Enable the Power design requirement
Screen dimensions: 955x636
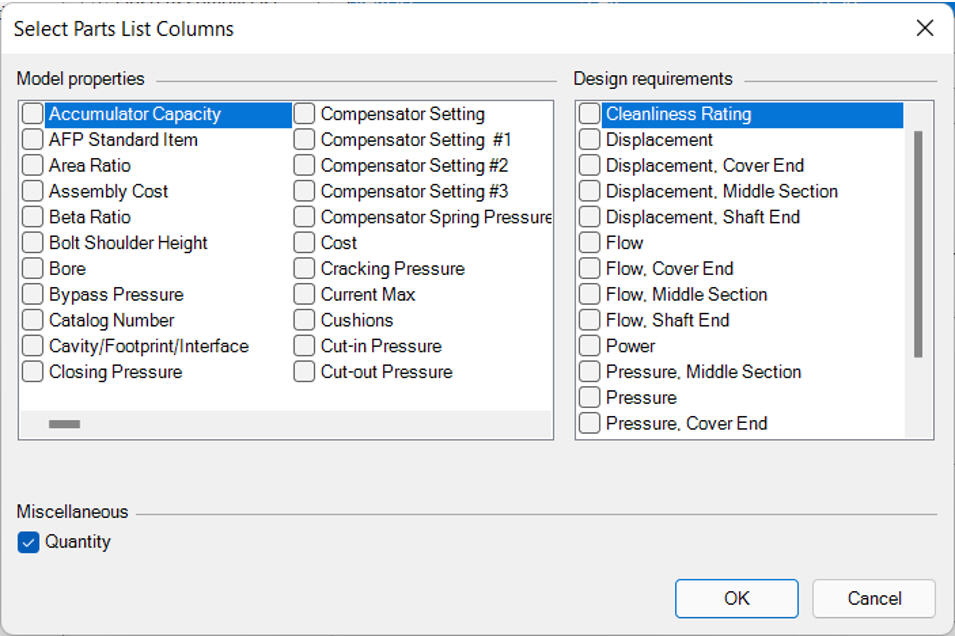coord(590,346)
